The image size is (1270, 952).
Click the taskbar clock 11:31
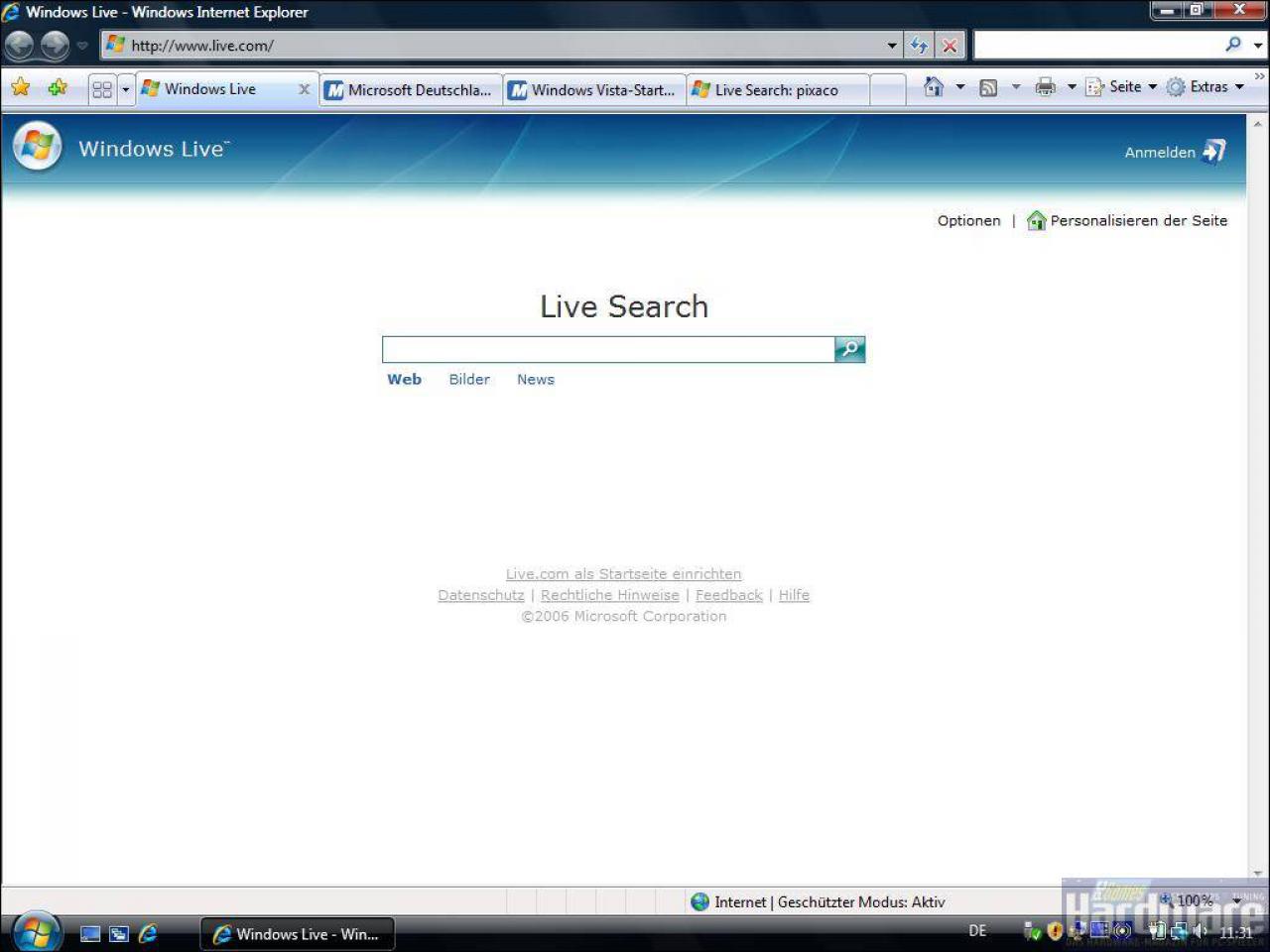click(1236, 932)
